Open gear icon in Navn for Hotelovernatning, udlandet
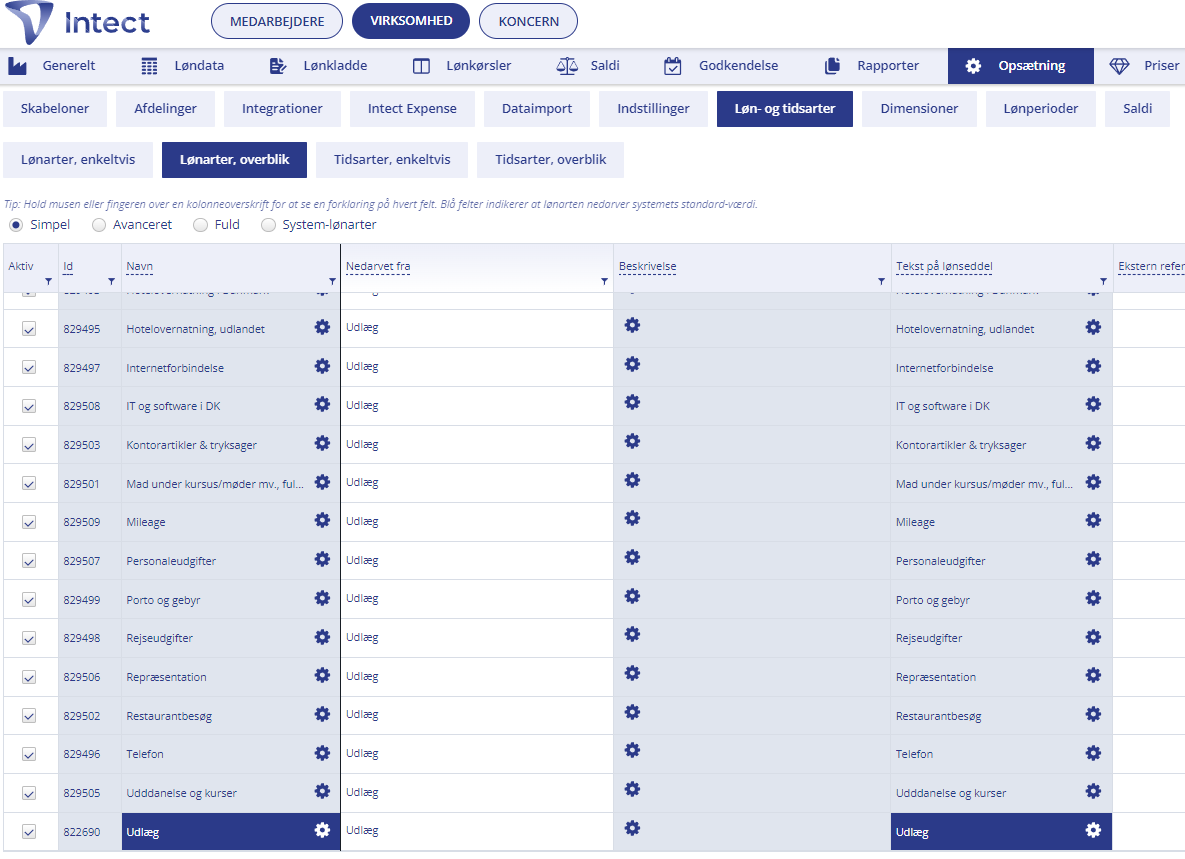The width and height of the screenshot is (1185, 859). tap(322, 327)
